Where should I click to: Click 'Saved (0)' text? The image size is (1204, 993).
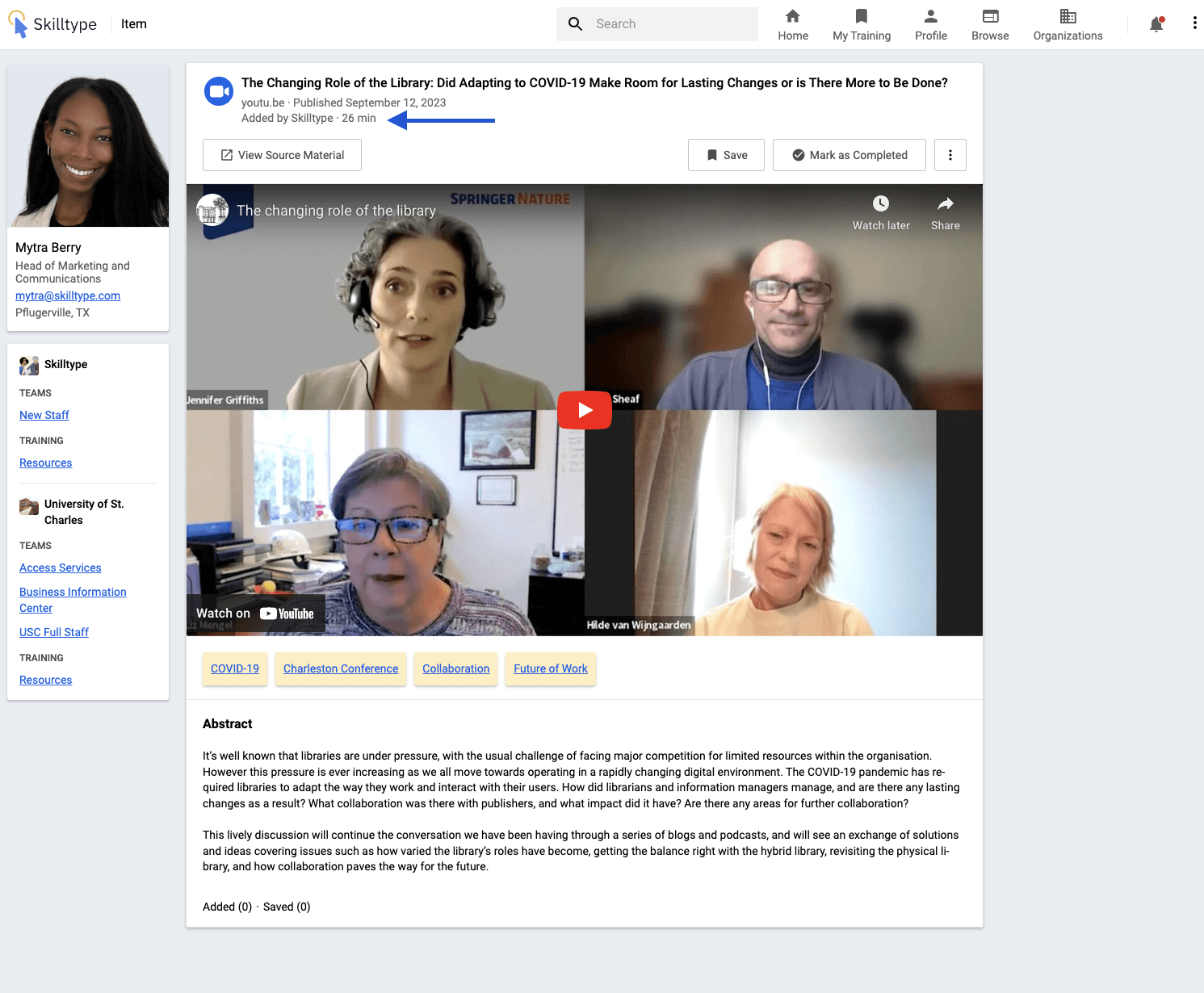[287, 907]
